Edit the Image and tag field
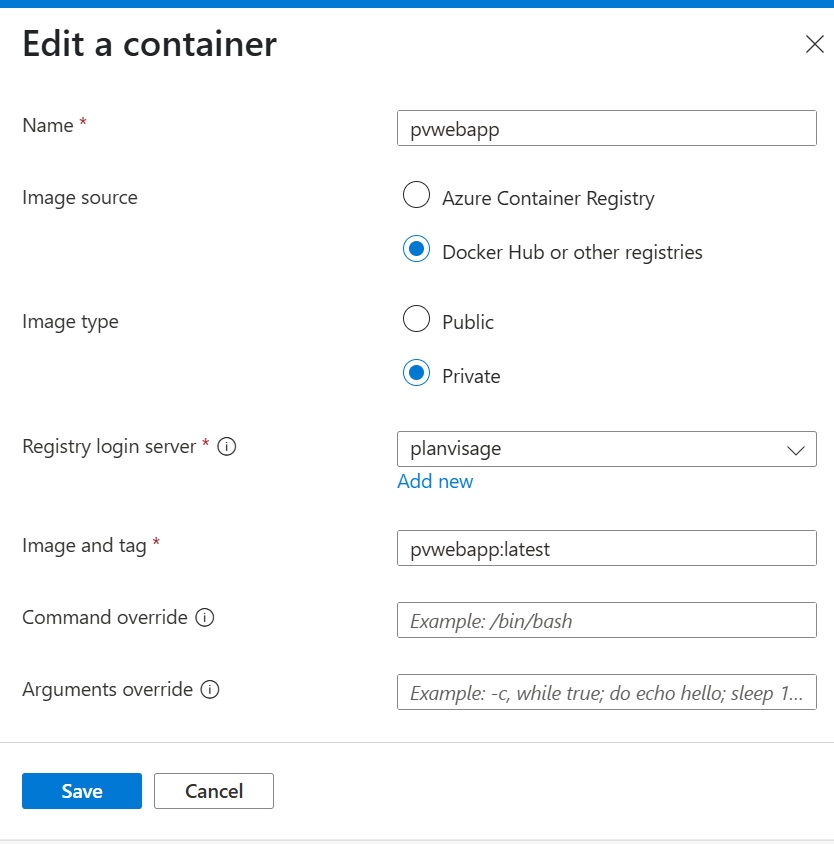 coord(606,548)
